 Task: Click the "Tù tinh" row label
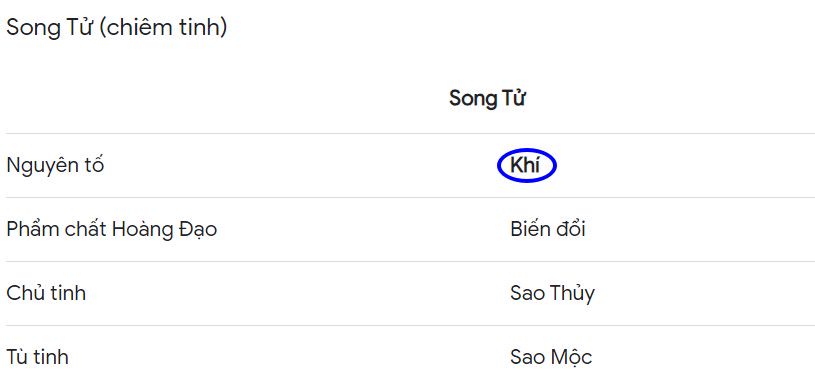pyautogui.click(x=37, y=357)
